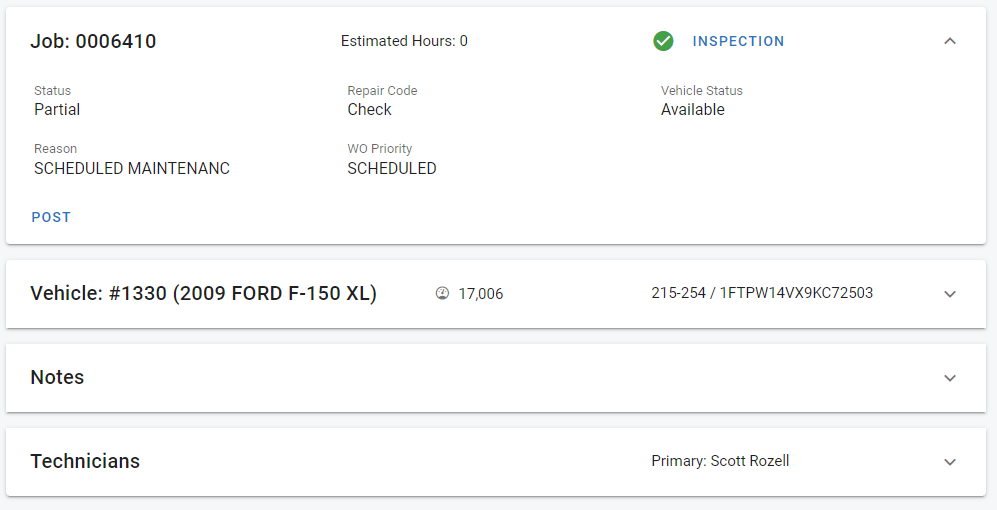This screenshot has width=997, height=510.
Task: Click the Repair Code value Check
Action: click(369, 110)
